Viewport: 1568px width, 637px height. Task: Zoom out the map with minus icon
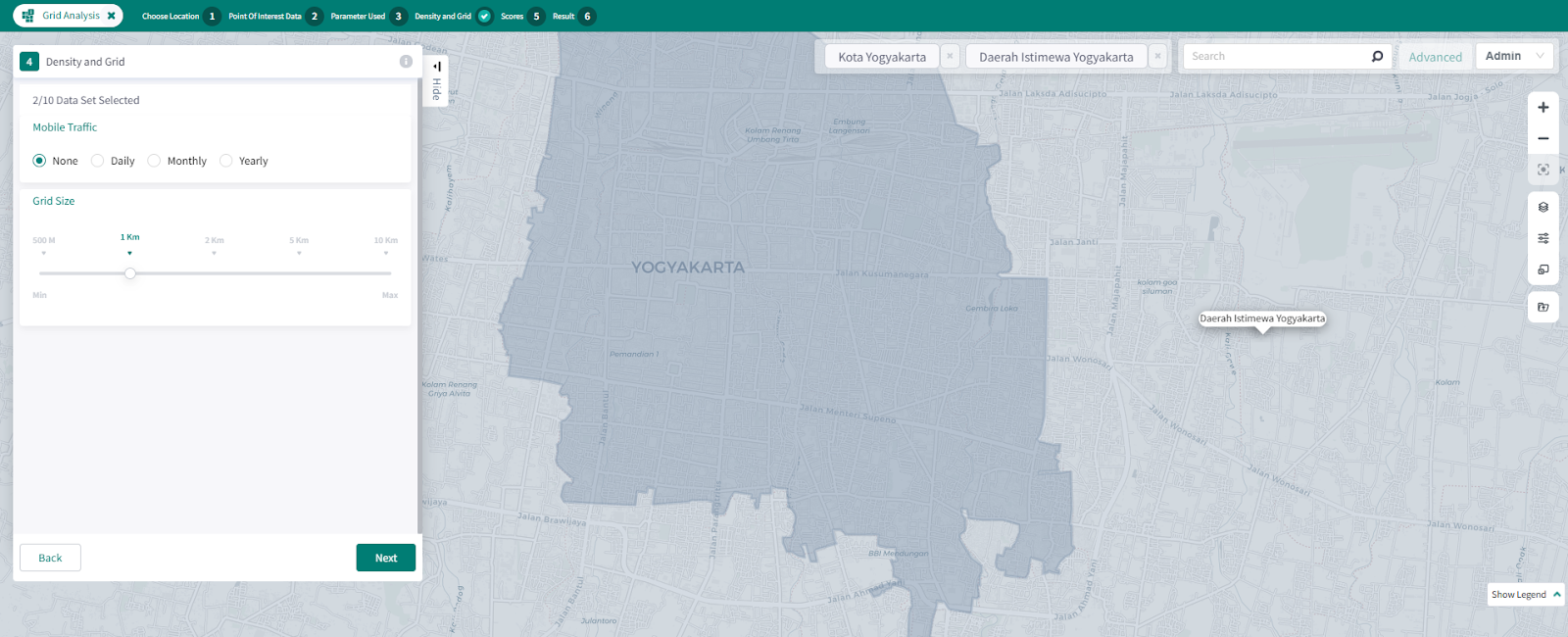[x=1543, y=139]
